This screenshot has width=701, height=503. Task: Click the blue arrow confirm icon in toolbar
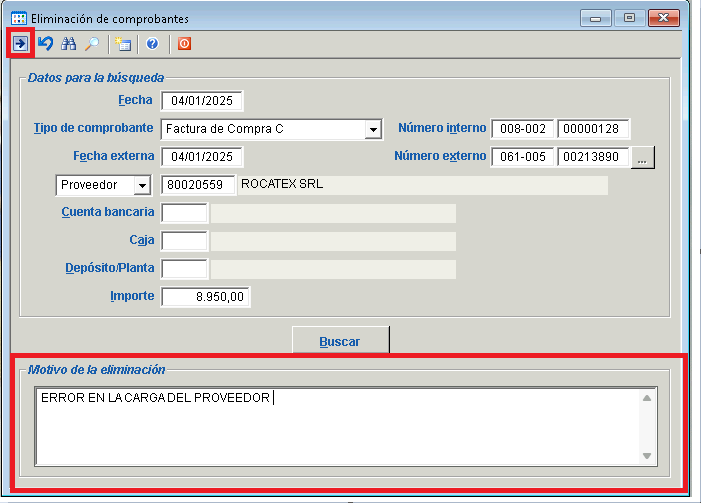coord(19,44)
